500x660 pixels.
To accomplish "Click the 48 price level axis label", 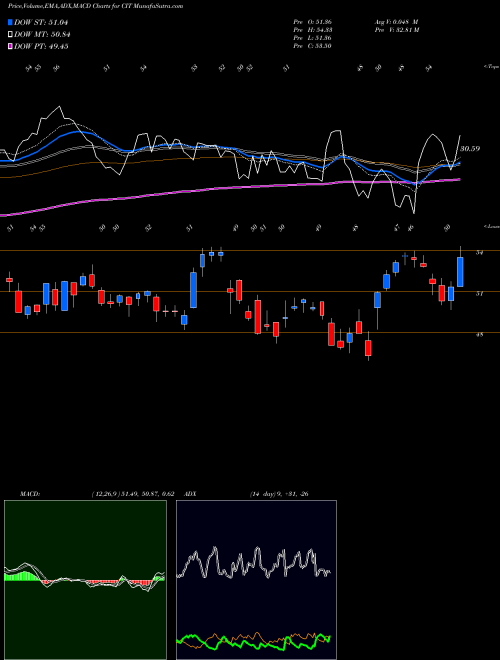I will point(479,335).
